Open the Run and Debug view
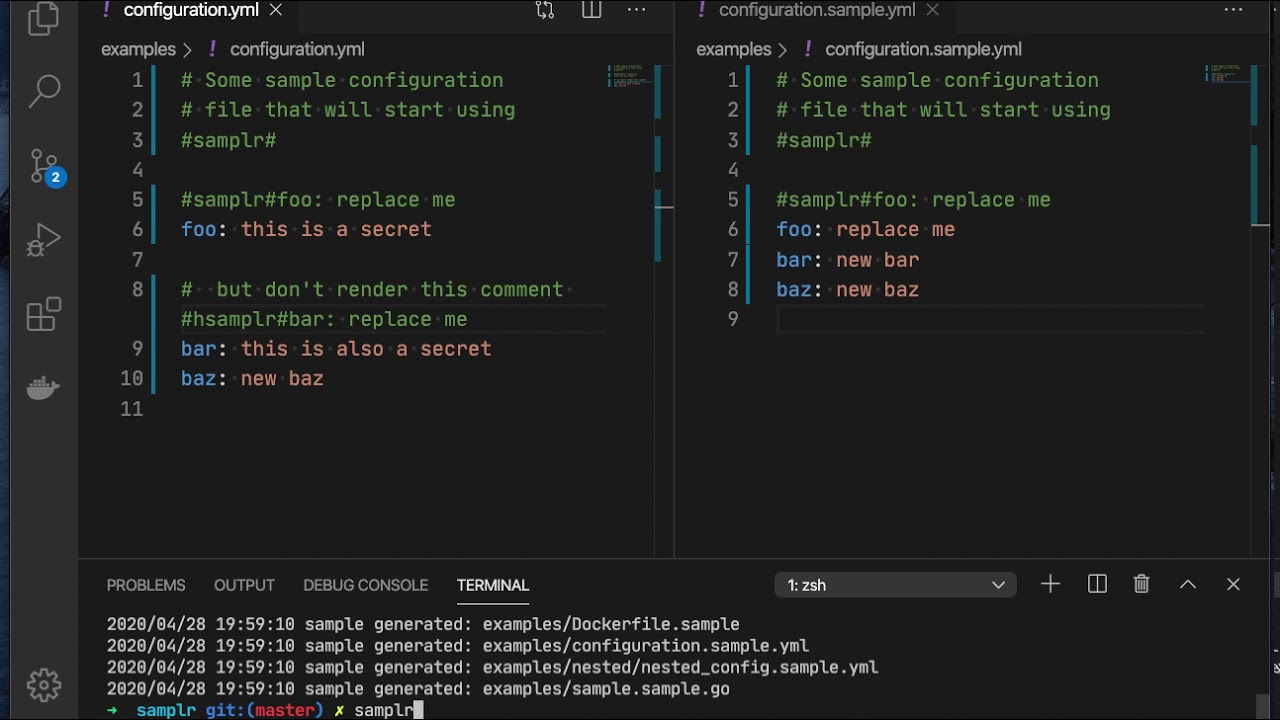The width and height of the screenshot is (1280, 720). pyautogui.click(x=43, y=240)
